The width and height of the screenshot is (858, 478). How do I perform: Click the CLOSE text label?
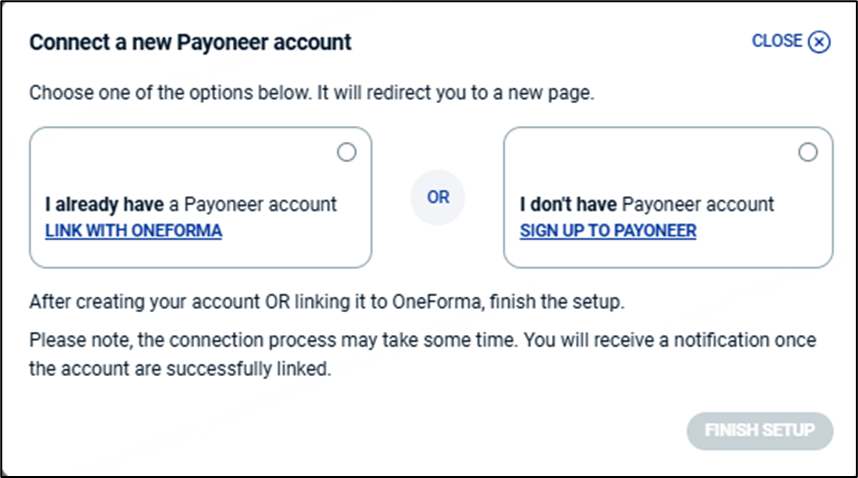coord(777,41)
